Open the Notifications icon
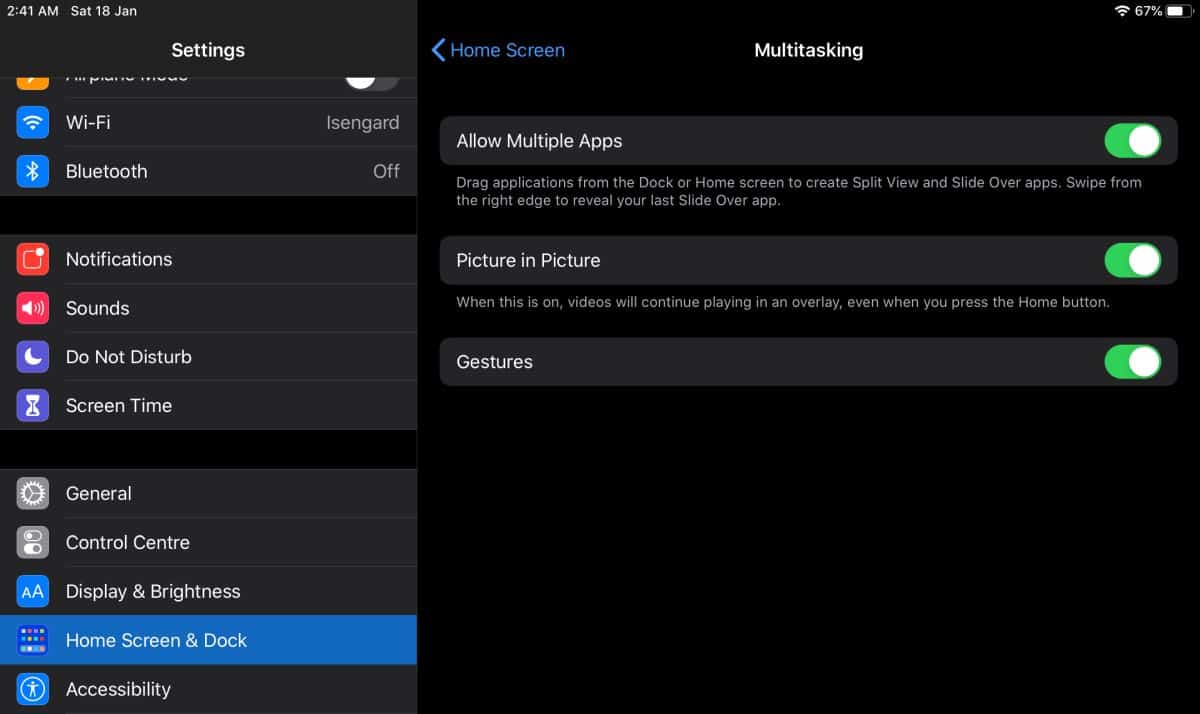1200x714 pixels. [33, 260]
